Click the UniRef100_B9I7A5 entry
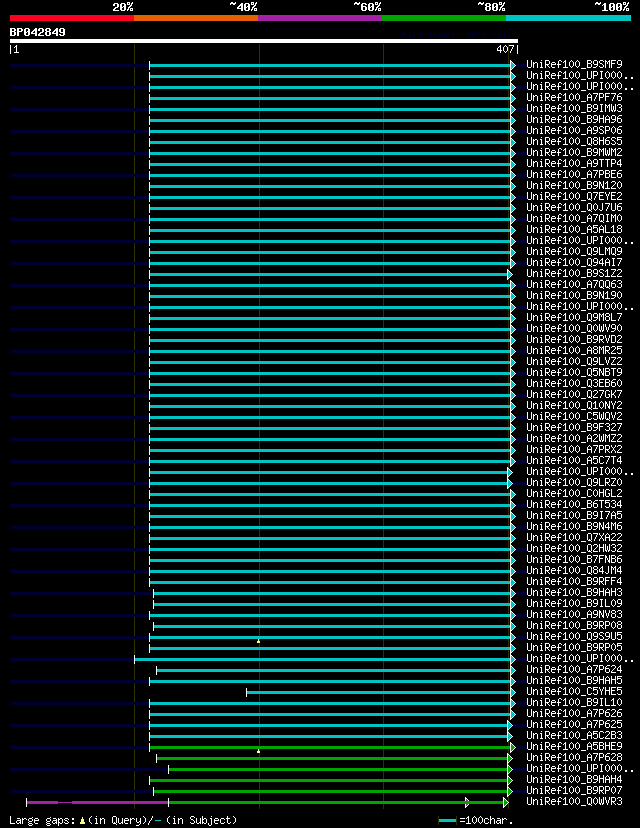640x828 pixels. click(574, 515)
